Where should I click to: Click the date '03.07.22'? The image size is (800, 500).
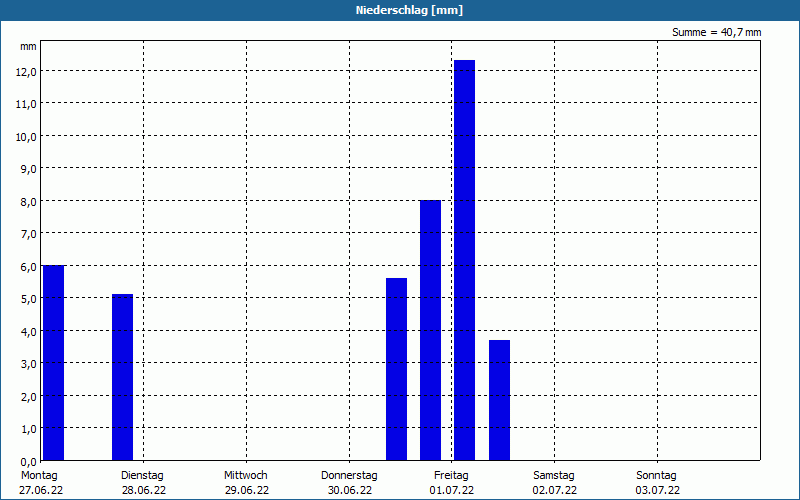[x=658, y=490]
